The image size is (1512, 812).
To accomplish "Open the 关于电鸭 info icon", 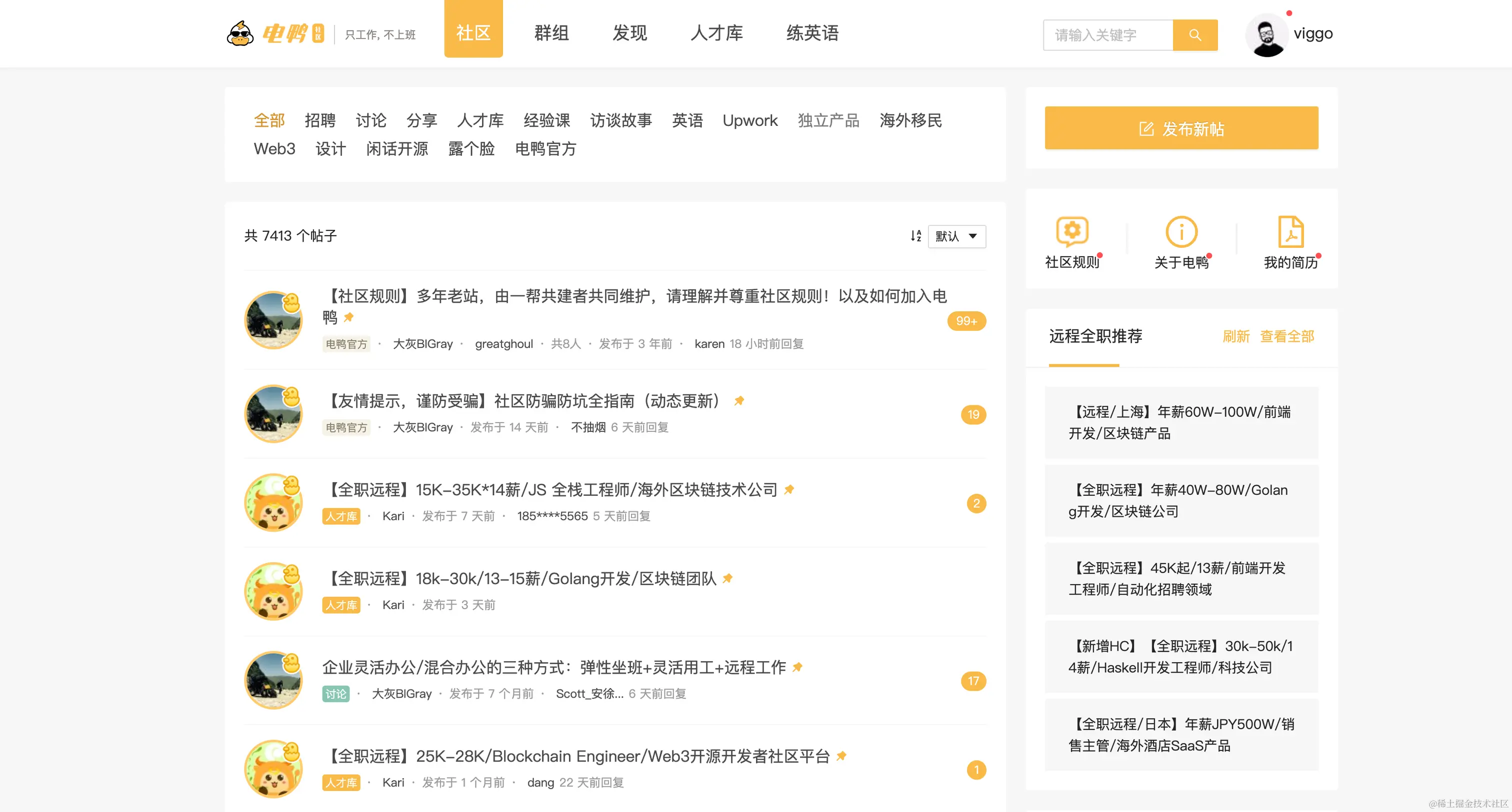I will 1181,232.
